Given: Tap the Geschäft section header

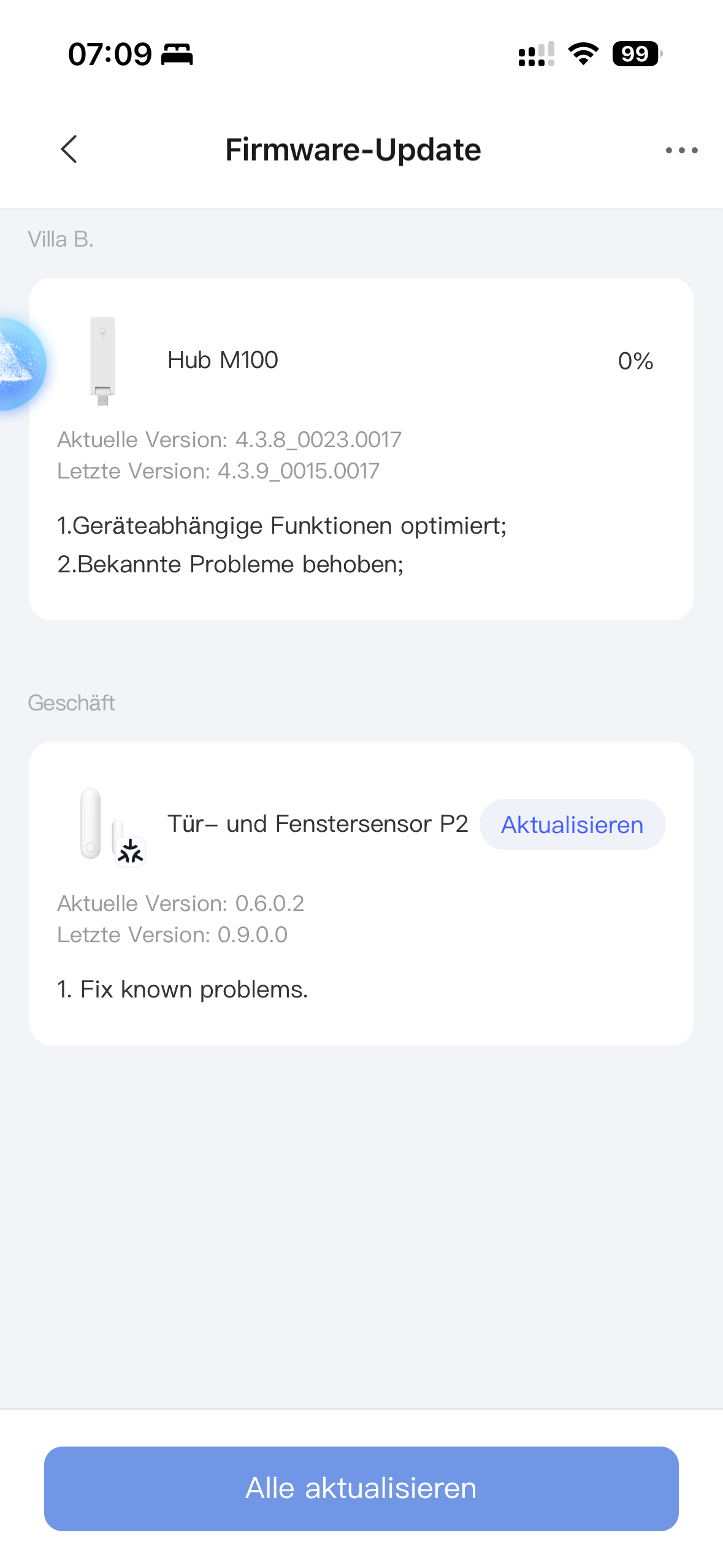Looking at the screenshot, I should [72, 703].
